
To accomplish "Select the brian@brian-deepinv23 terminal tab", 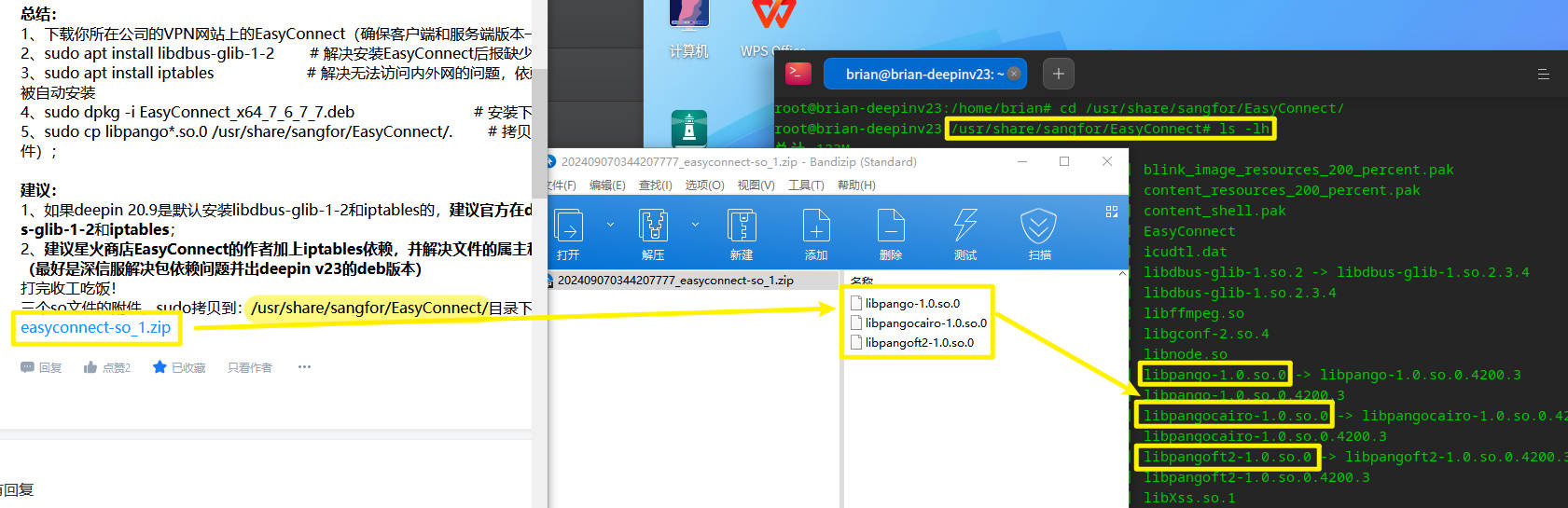I will coord(924,74).
